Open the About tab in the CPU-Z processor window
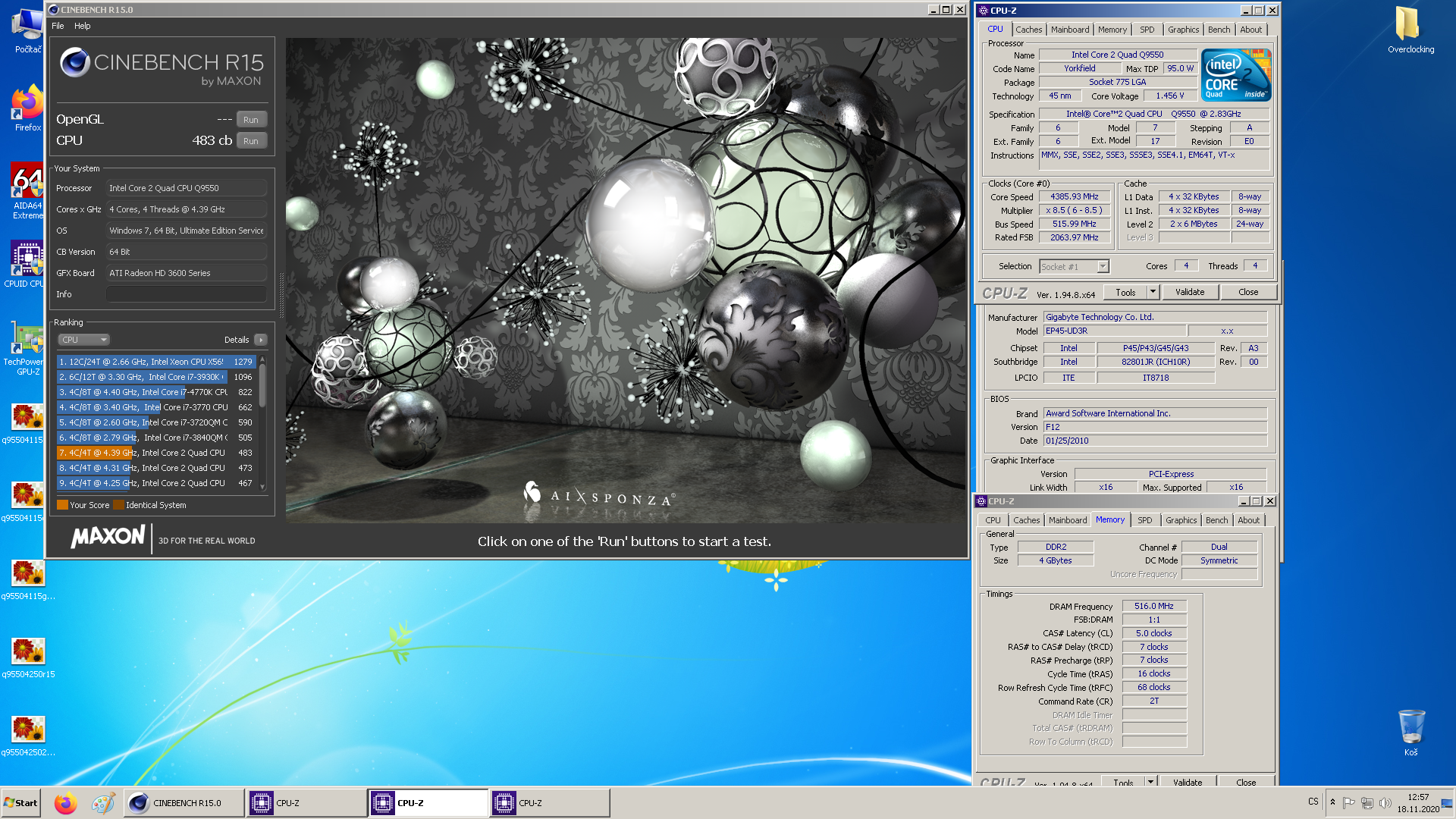This screenshot has height=819, width=1456. point(1250,30)
